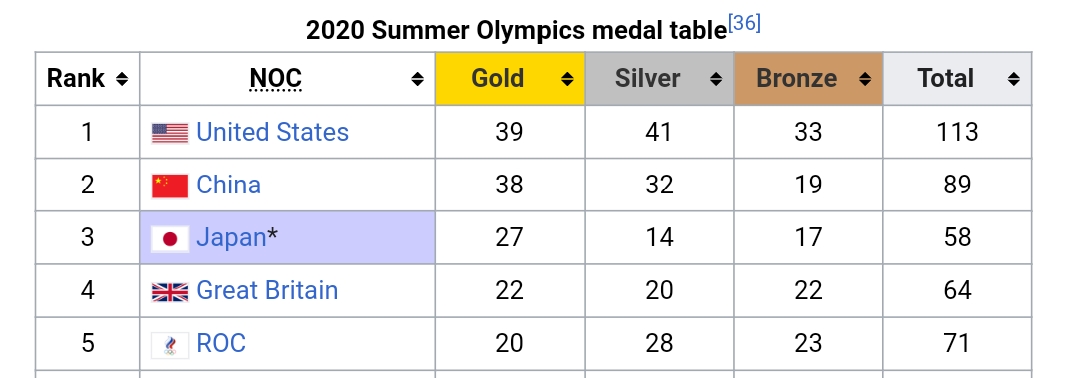Open the Japan link
The width and height of the screenshot is (1080, 378).
click(231, 238)
